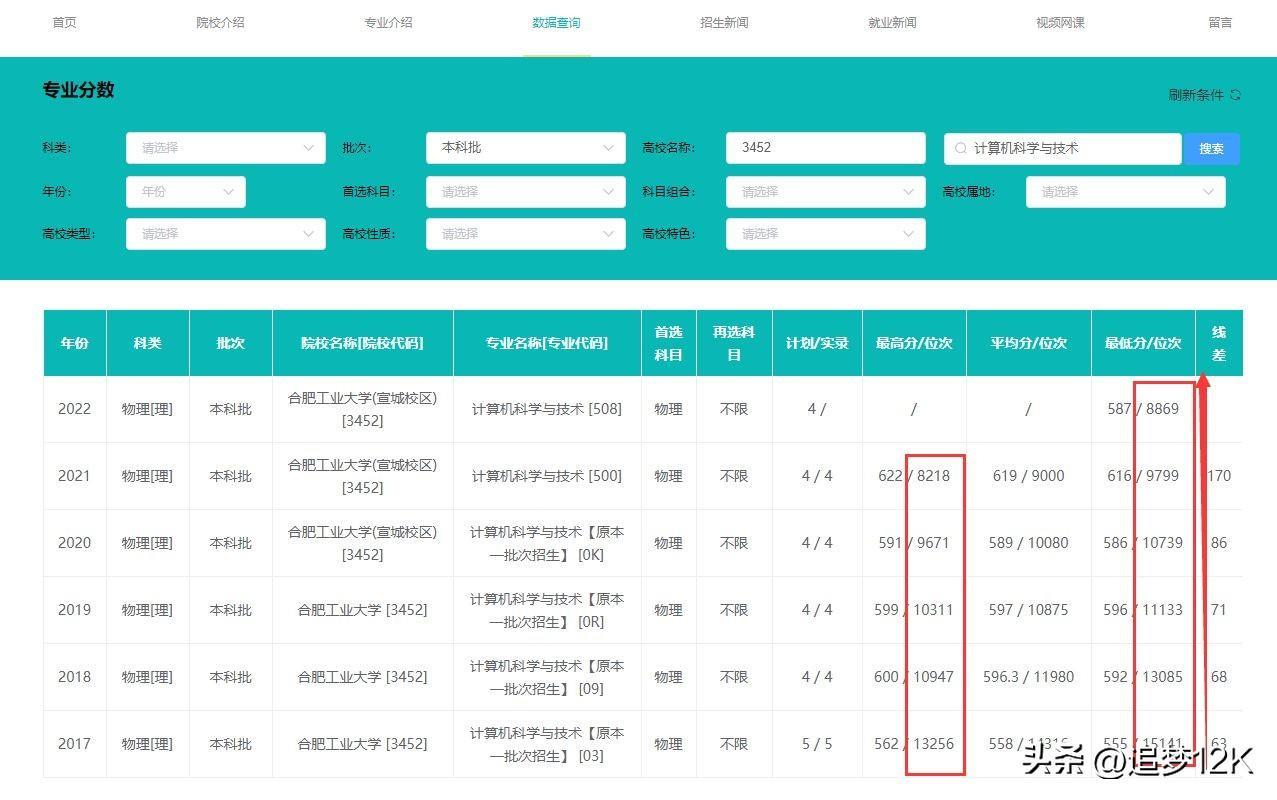
Task: Click the magnifier icon in the major search box
Action: (960, 148)
